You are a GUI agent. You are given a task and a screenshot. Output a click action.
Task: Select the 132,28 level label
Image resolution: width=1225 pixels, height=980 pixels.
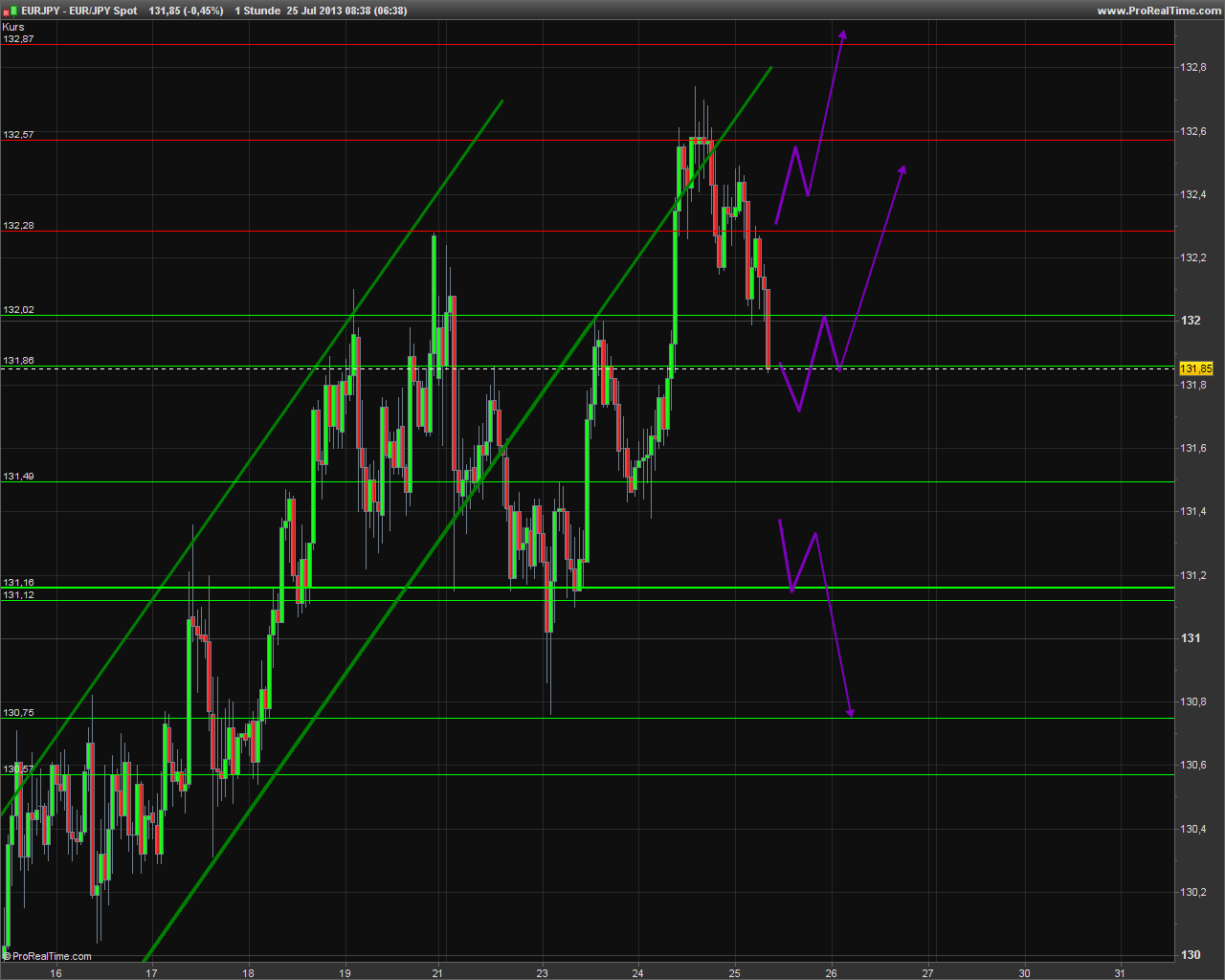click(x=18, y=225)
